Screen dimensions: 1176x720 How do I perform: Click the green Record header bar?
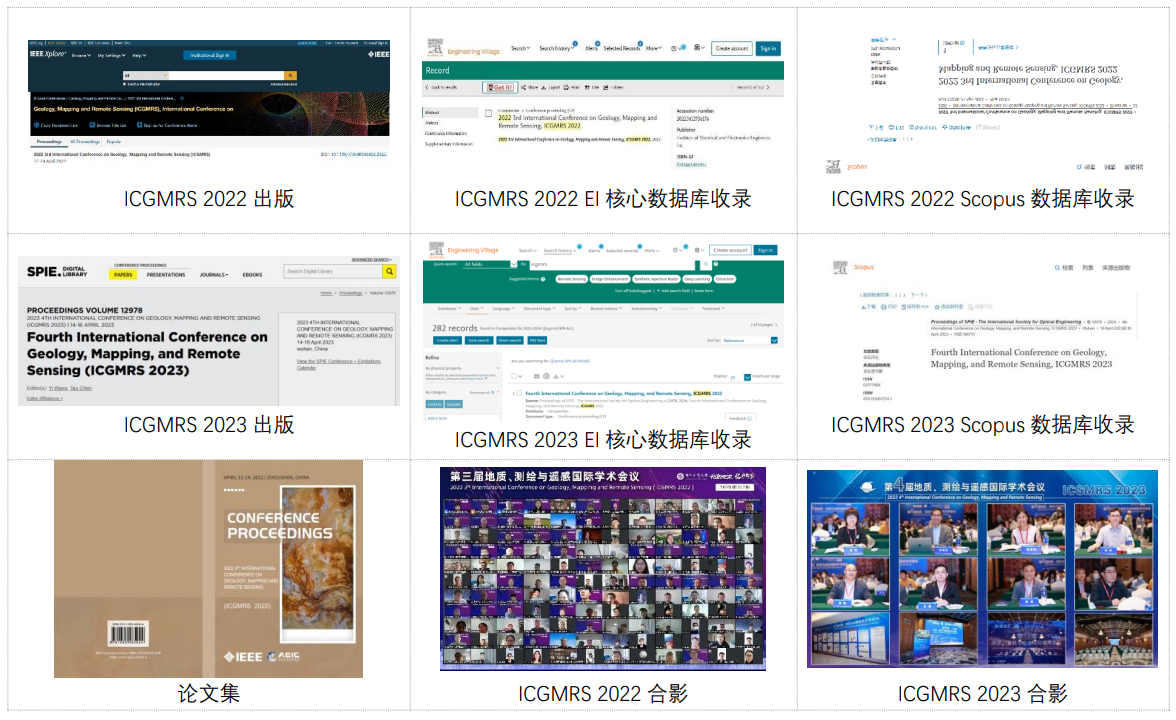pyautogui.click(x=603, y=70)
